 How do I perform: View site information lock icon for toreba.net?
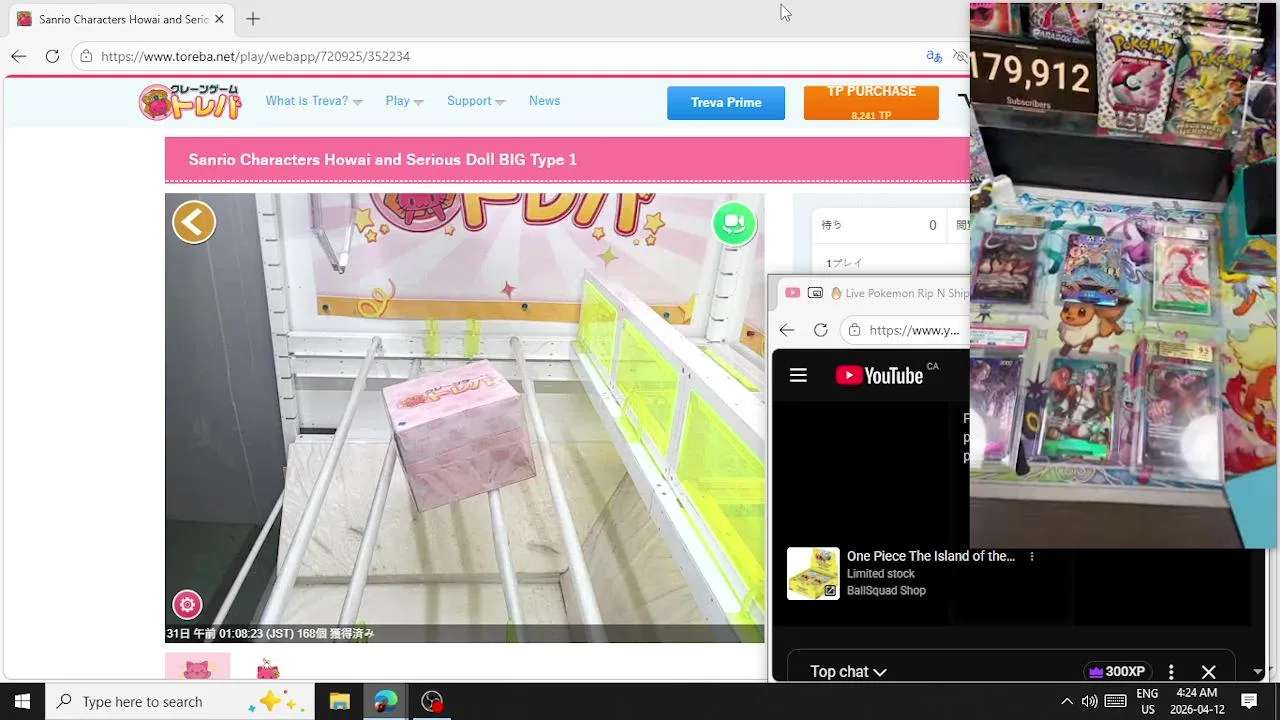(x=86, y=56)
